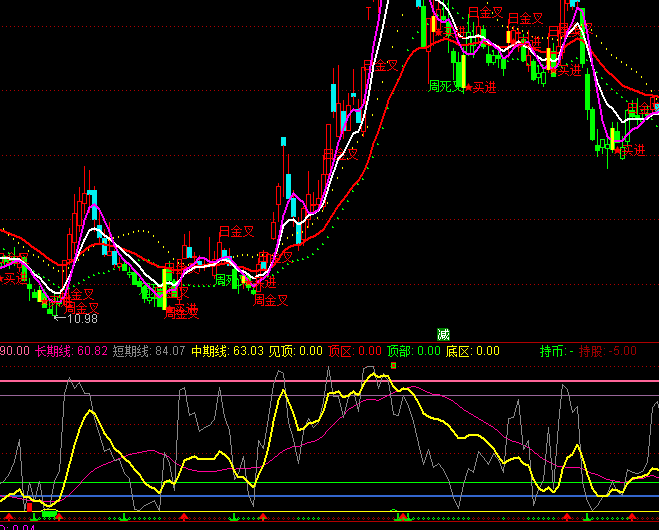Screen dimensions: 659x530
Task: Click the bold red 周金叉 label below candles
Action: click(181, 312)
